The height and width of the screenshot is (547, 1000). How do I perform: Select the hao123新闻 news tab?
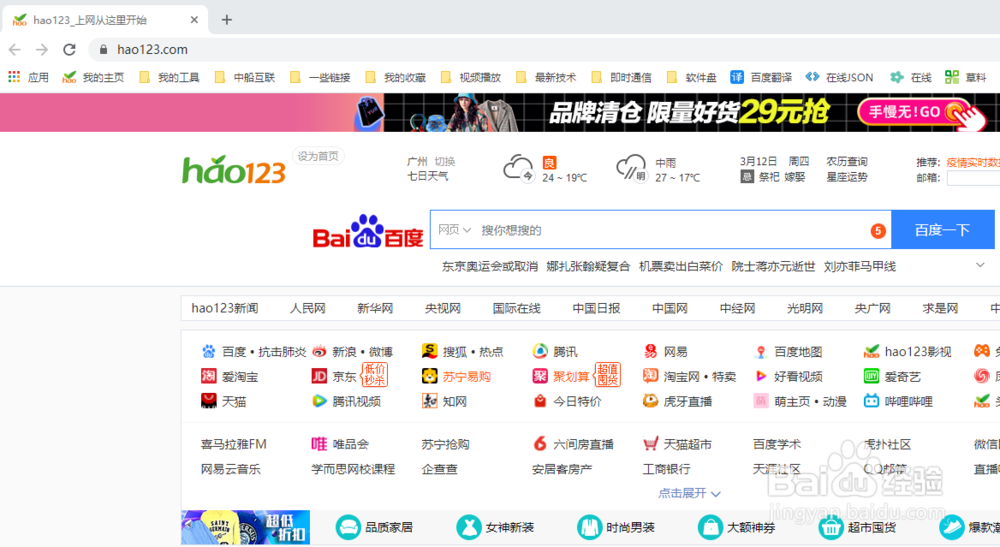224,308
